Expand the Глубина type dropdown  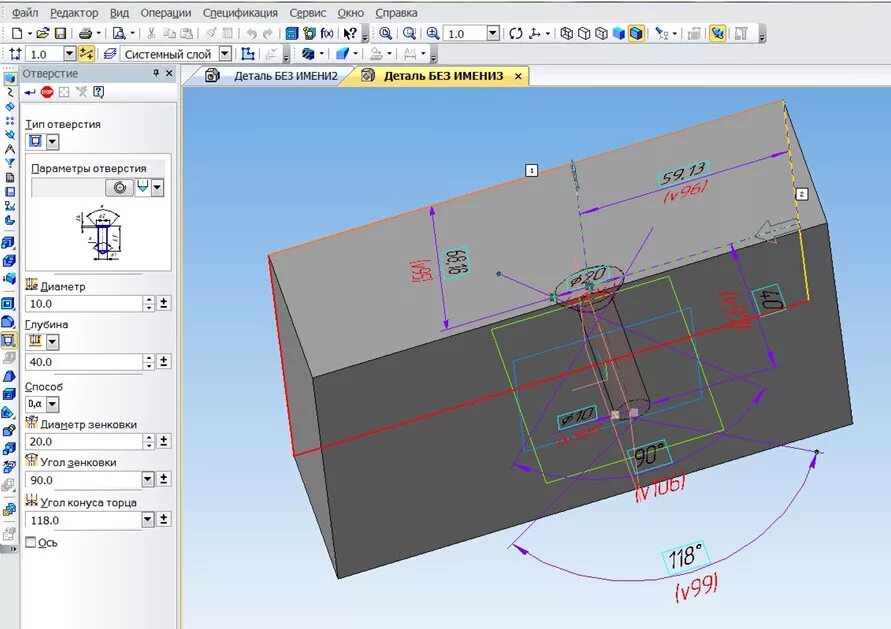click(x=52, y=342)
